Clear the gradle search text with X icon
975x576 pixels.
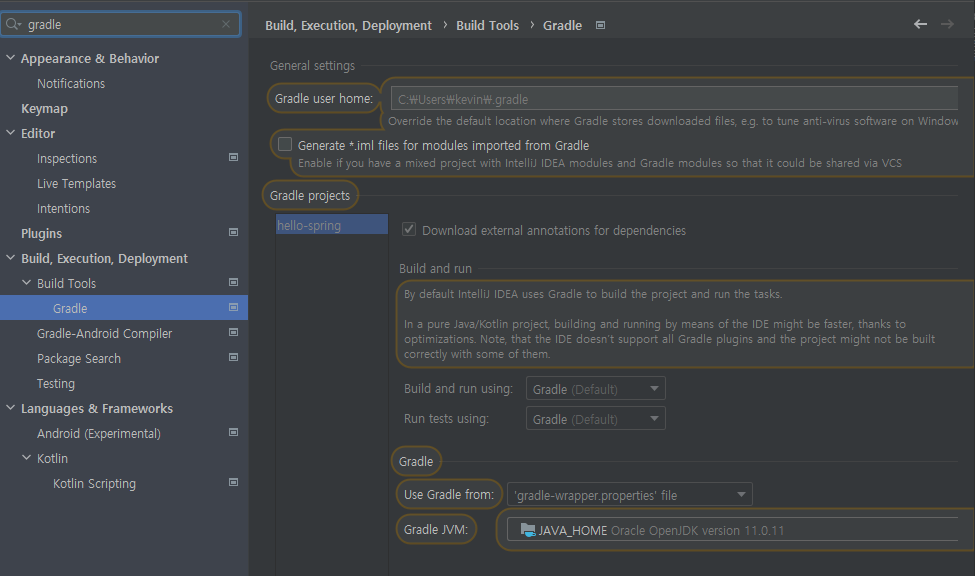[x=226, y=24]
